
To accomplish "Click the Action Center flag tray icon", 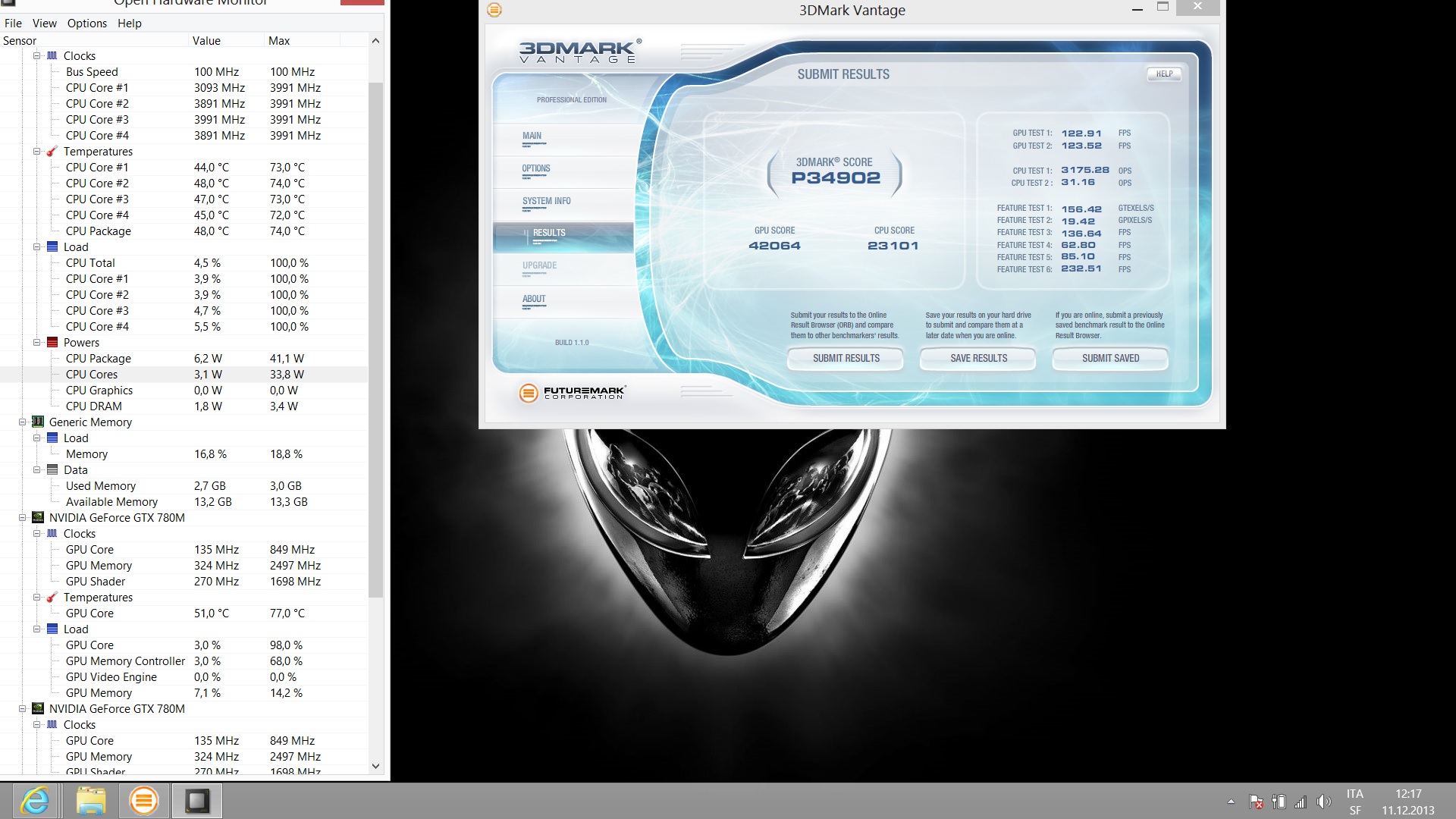I will coord(1256,802).
